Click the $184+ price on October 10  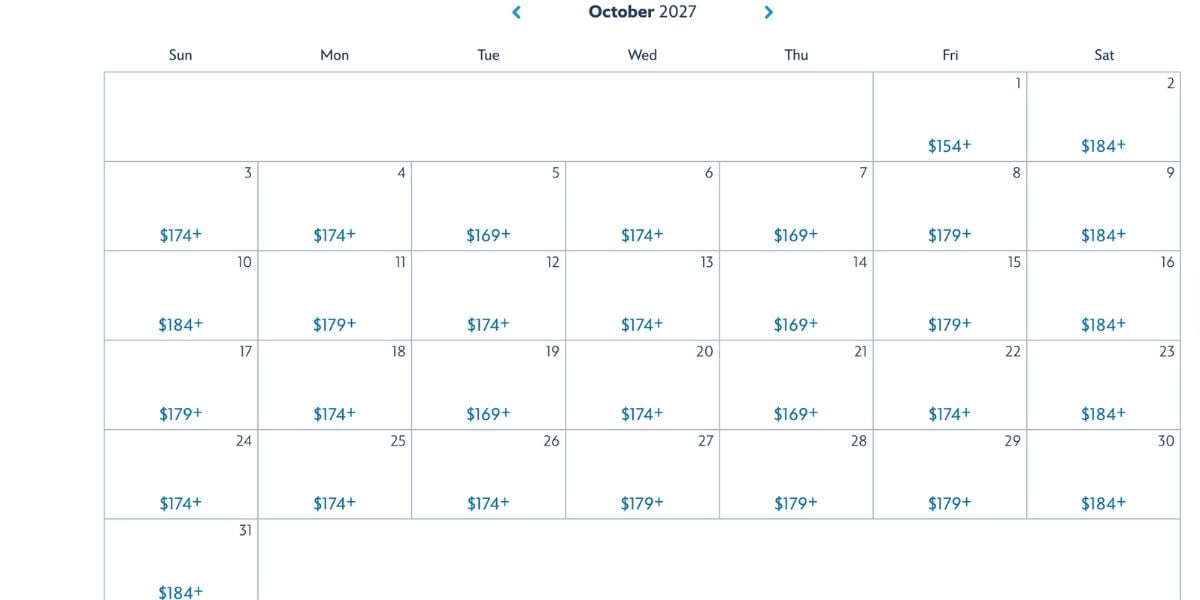[180, 324]
